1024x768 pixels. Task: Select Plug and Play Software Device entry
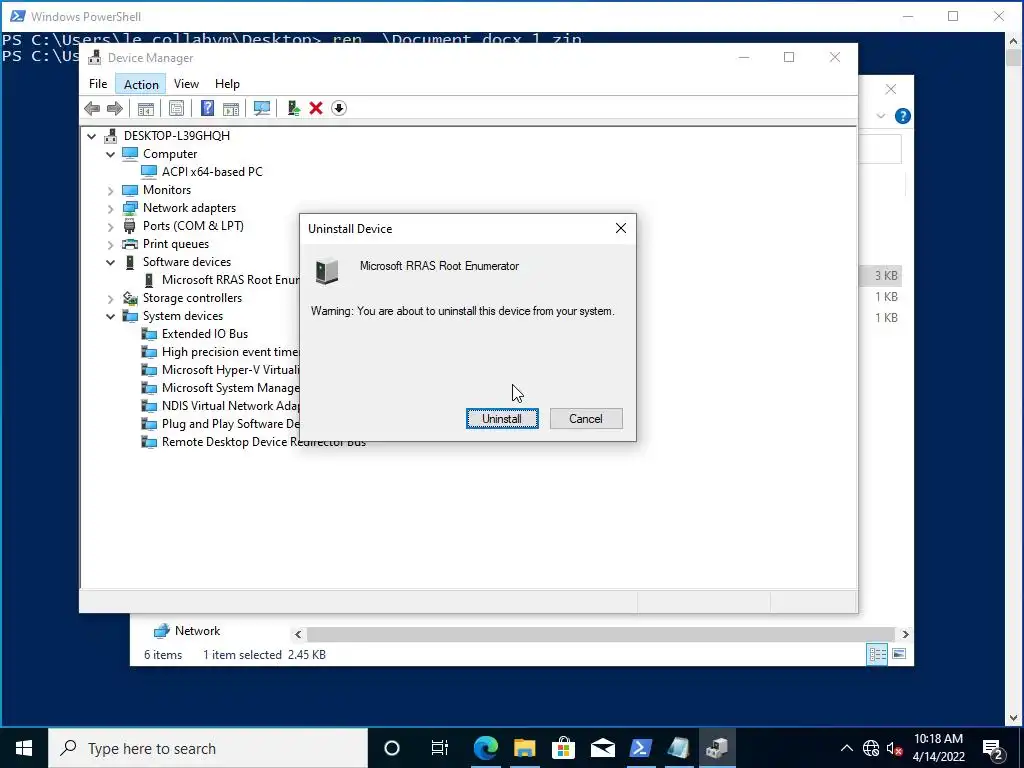[230, 424]
